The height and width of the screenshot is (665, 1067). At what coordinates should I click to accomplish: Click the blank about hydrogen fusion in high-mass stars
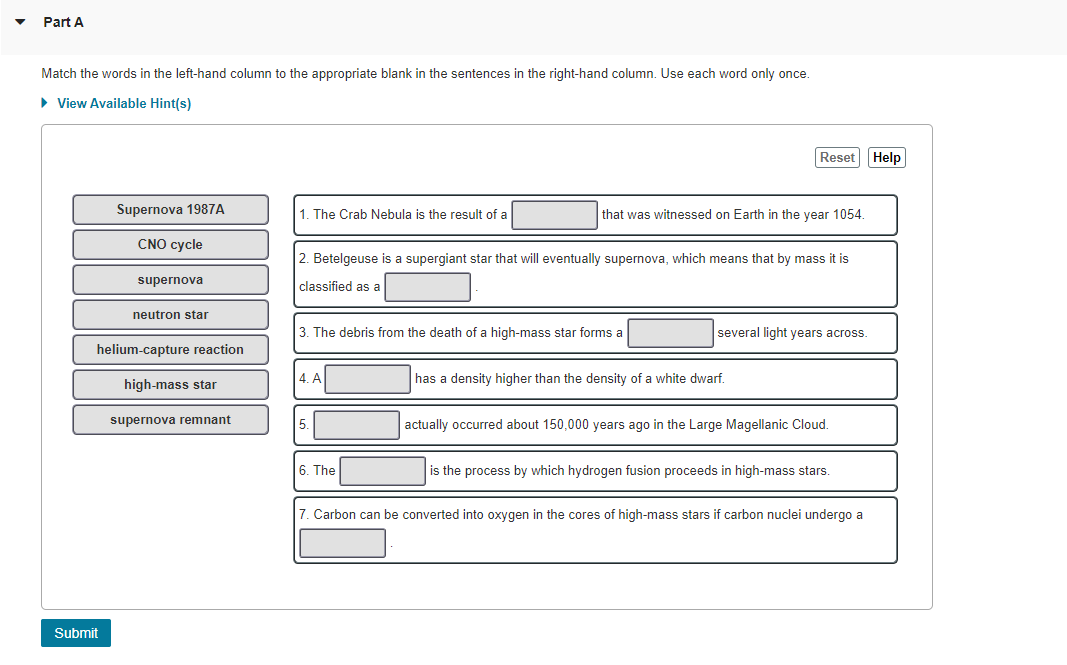click(x=382, y=470)
